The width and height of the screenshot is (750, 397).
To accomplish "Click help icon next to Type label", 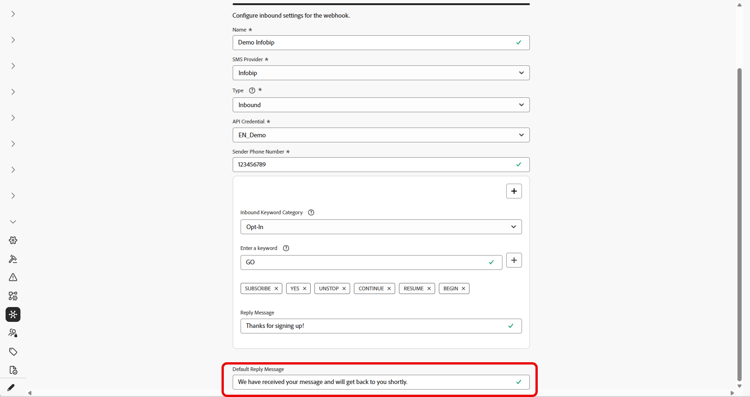I will 252,90.
